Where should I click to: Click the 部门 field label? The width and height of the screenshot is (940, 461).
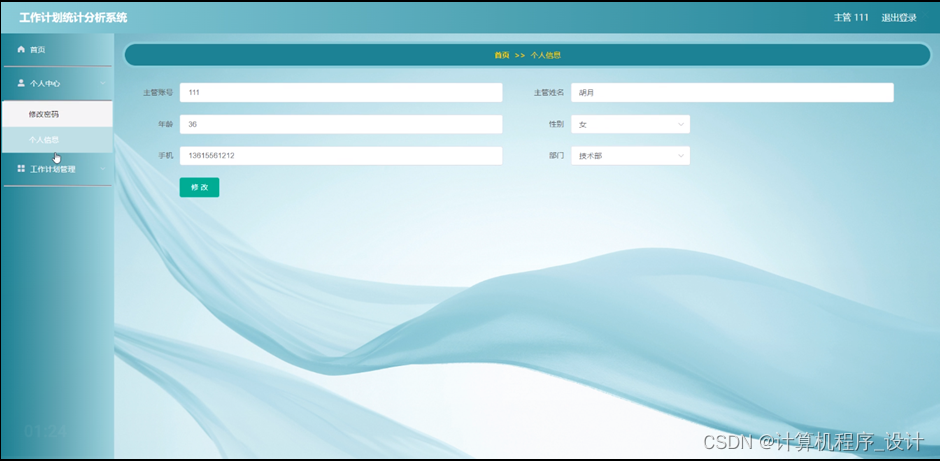556,156
